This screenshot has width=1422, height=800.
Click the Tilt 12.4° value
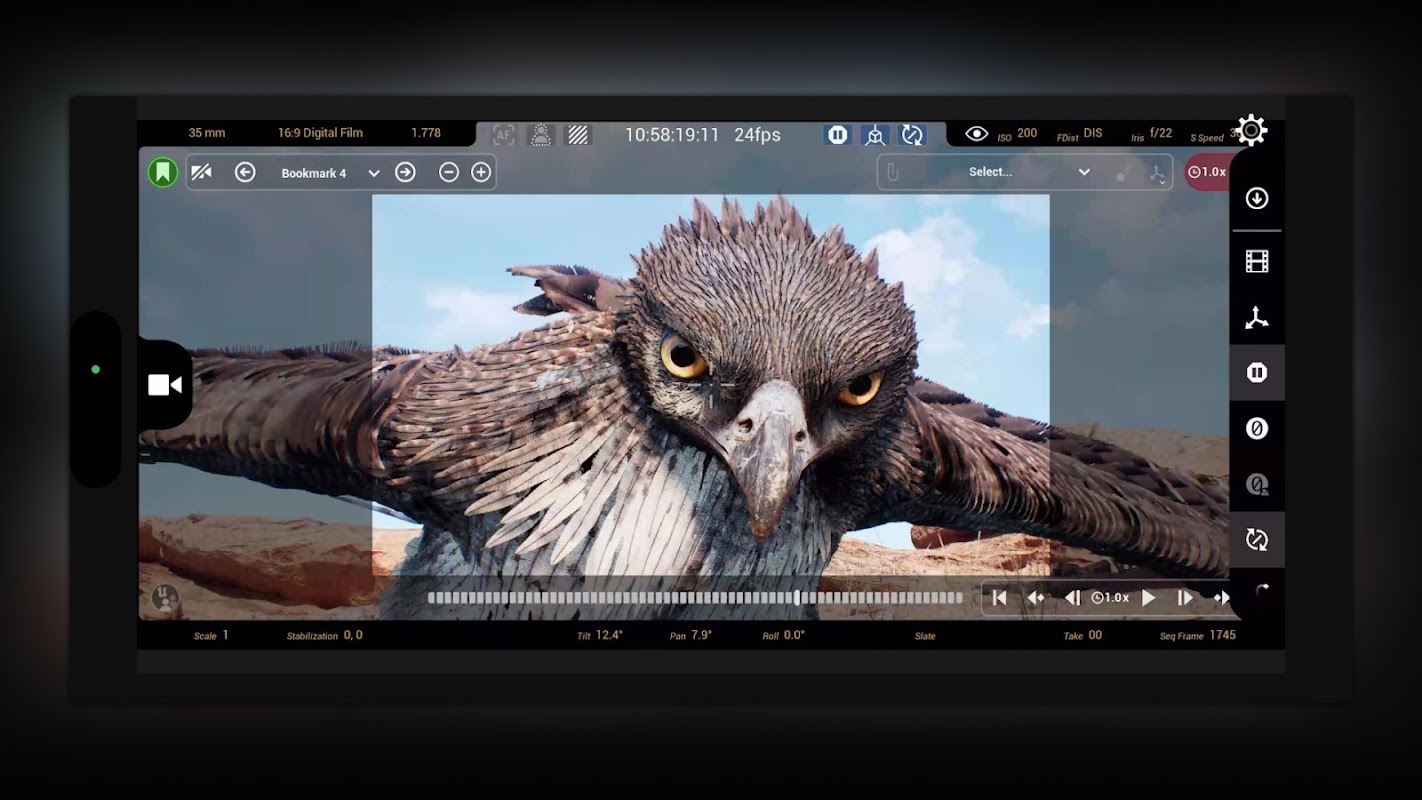(600, 635)
